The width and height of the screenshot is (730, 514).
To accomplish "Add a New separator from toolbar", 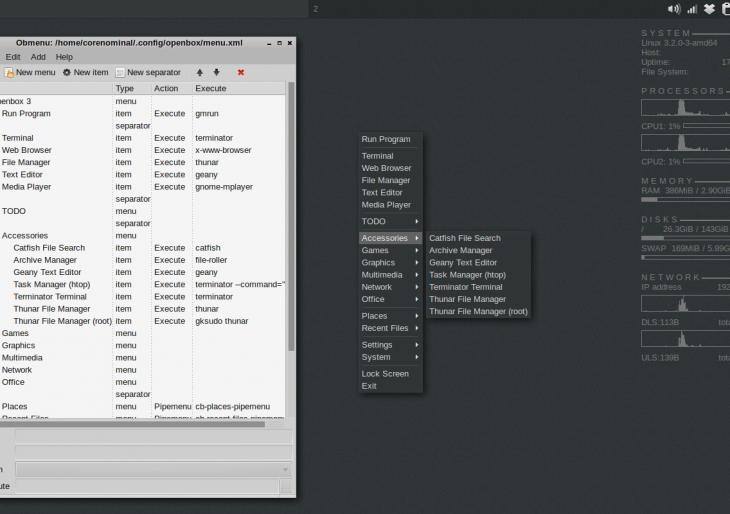I will click(x=148, y=73).
